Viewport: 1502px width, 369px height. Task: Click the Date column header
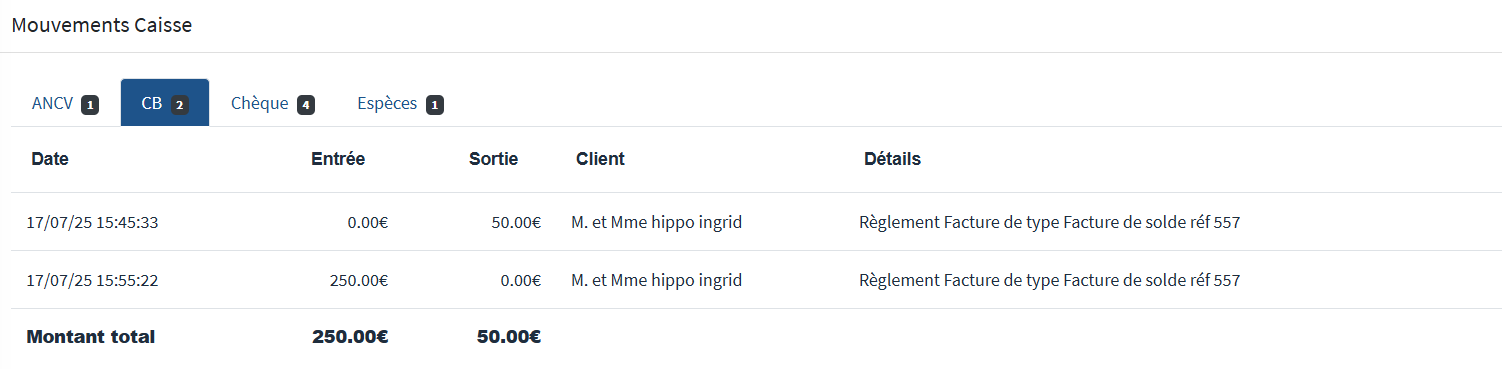50,159
